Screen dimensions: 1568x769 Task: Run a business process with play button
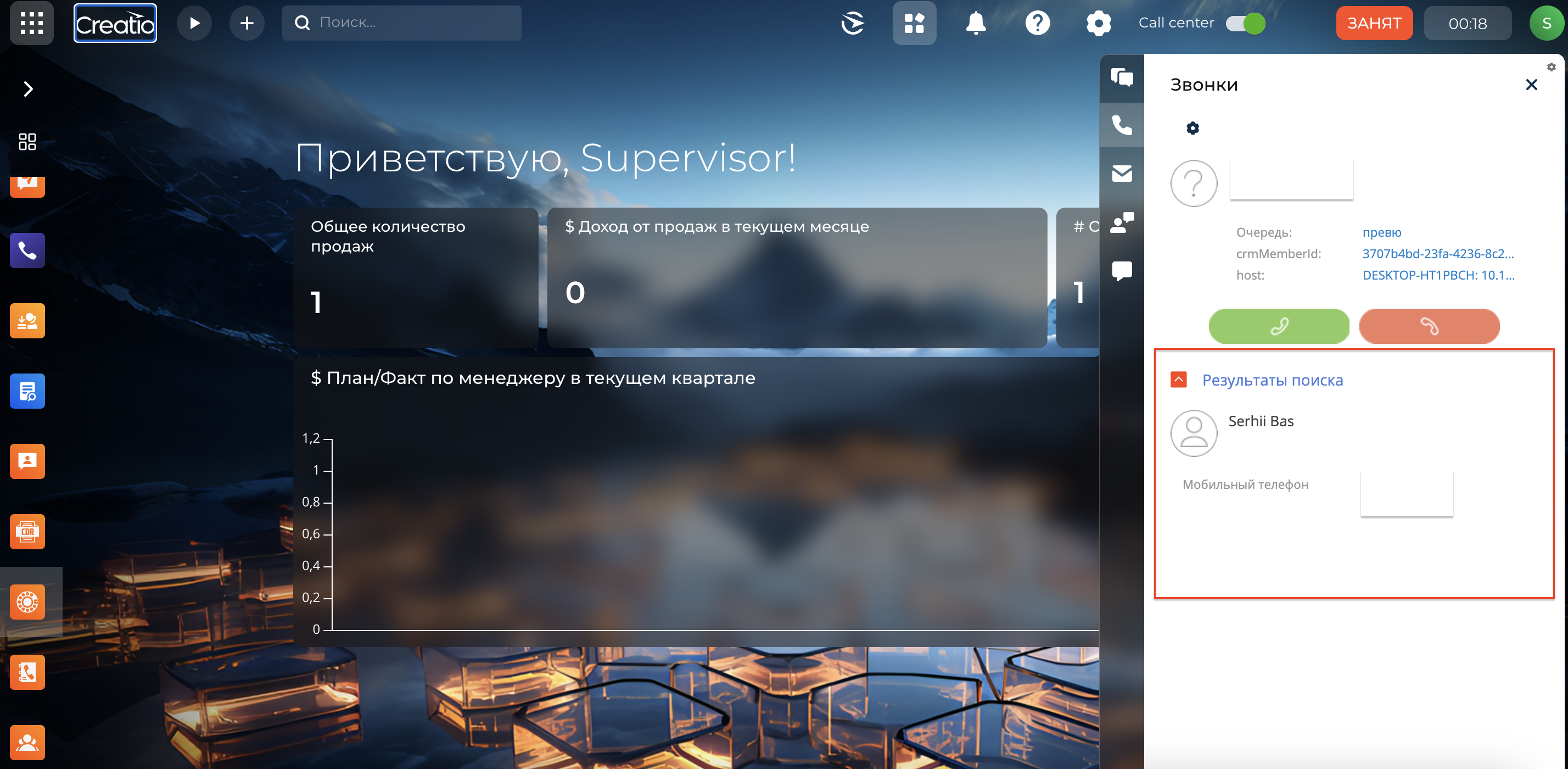[x=194, y=23]
